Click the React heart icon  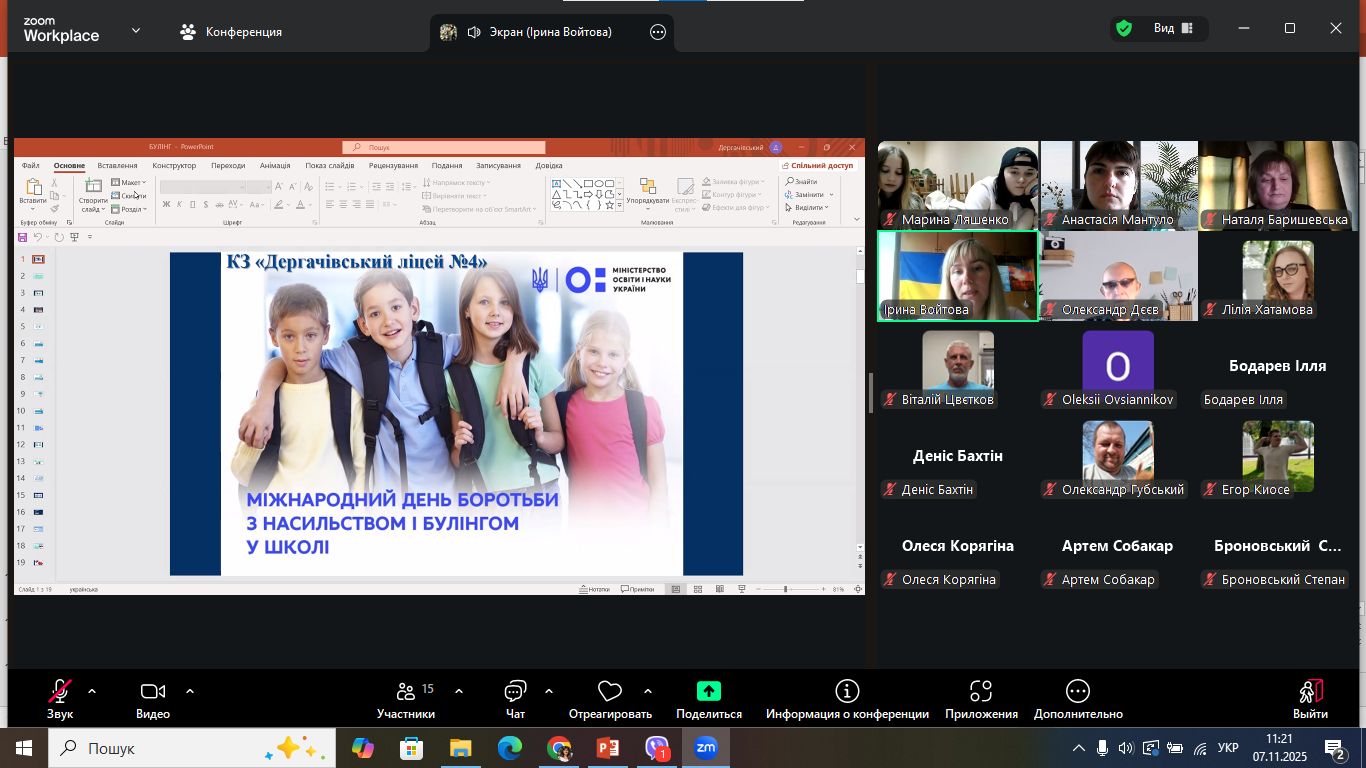609,692
